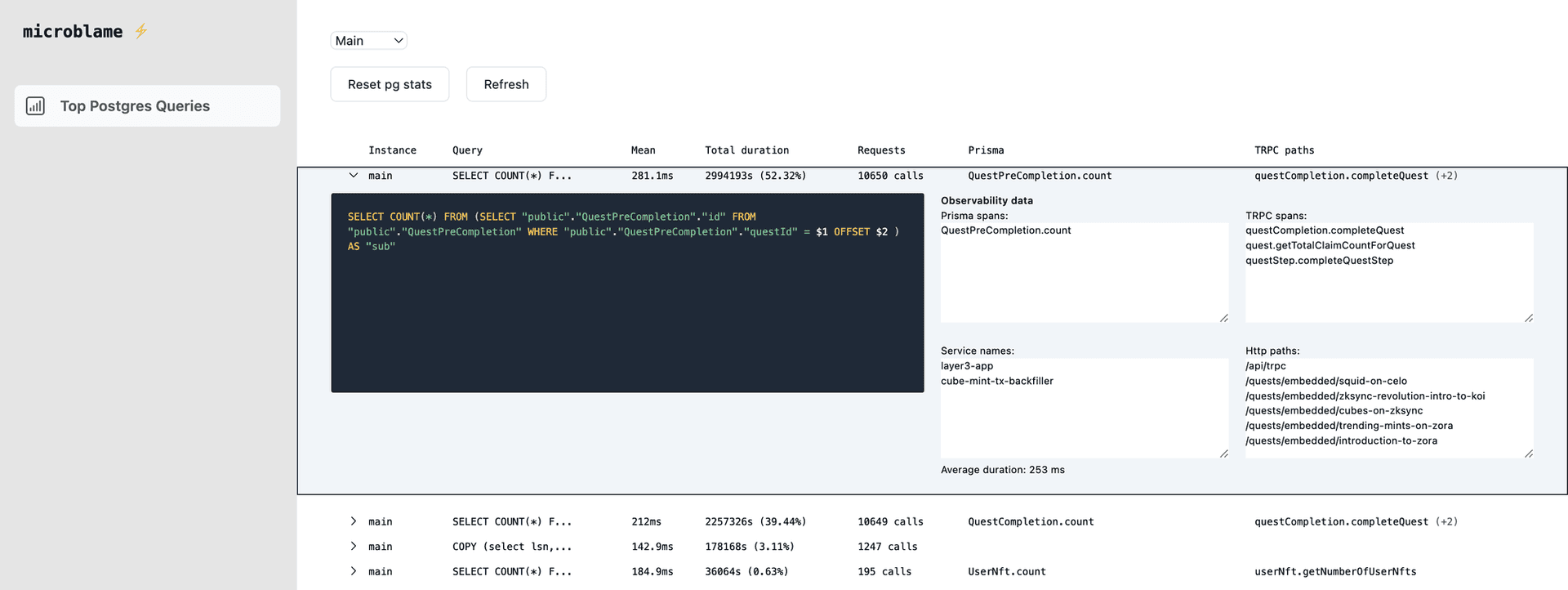Click the microblame lightning bolt icon

pos(141,31)
